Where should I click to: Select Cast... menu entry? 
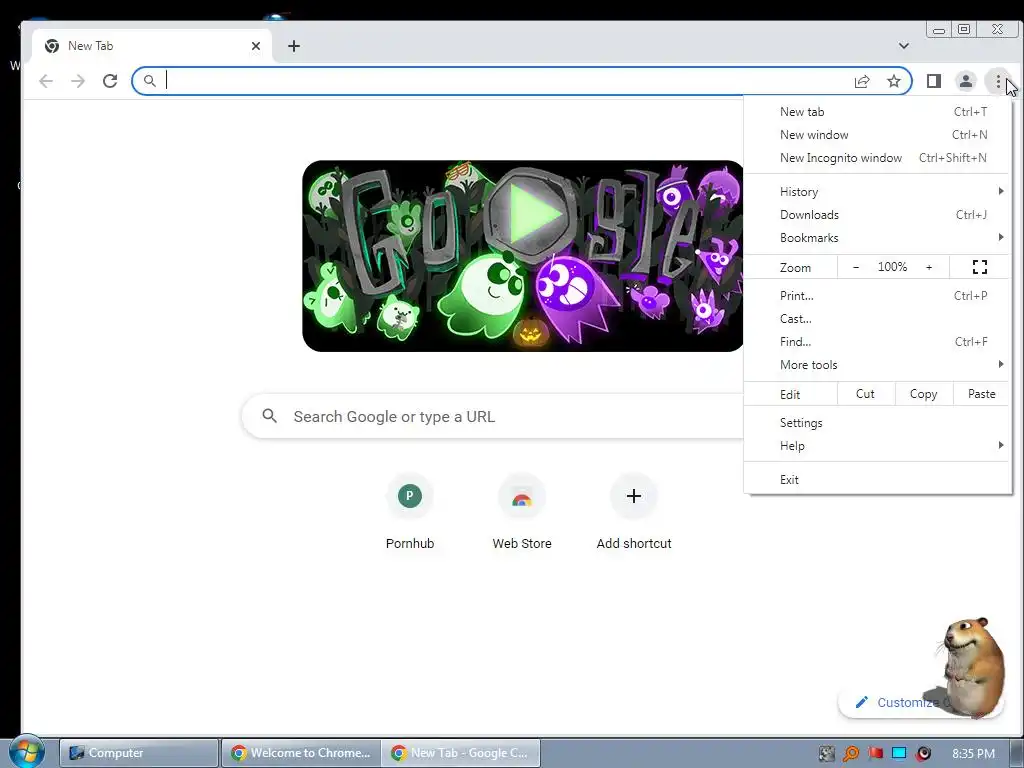pyautogui.click(x=878, y=319)
